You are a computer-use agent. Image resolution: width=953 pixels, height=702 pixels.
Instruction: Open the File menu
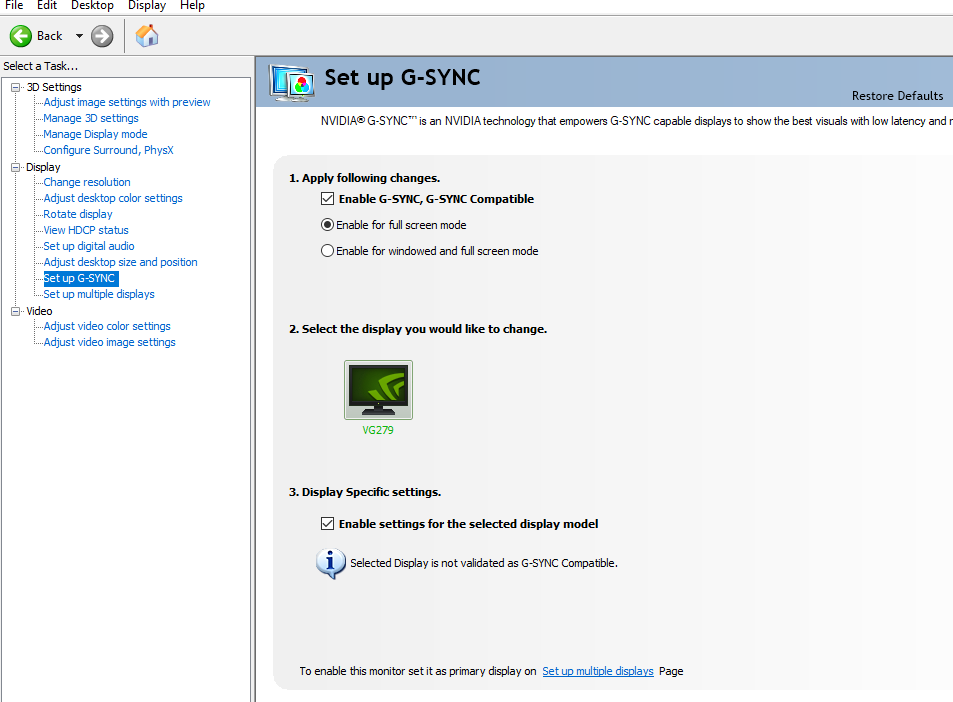click(x=14, y=5)
